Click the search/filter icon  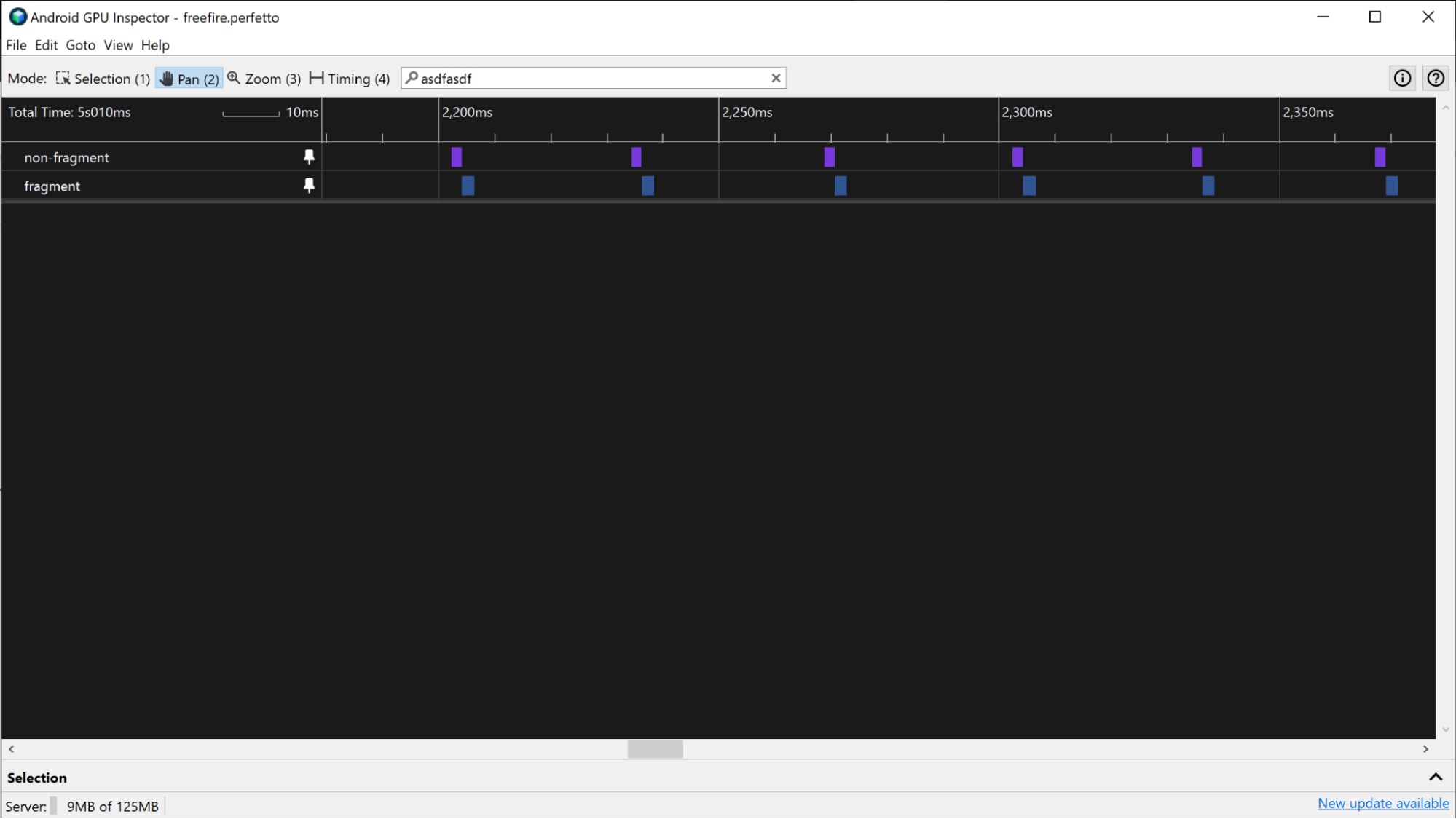click(412, 78)
